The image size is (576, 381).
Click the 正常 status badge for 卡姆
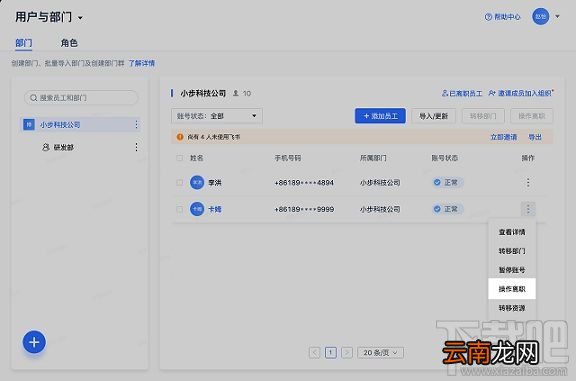447,209
